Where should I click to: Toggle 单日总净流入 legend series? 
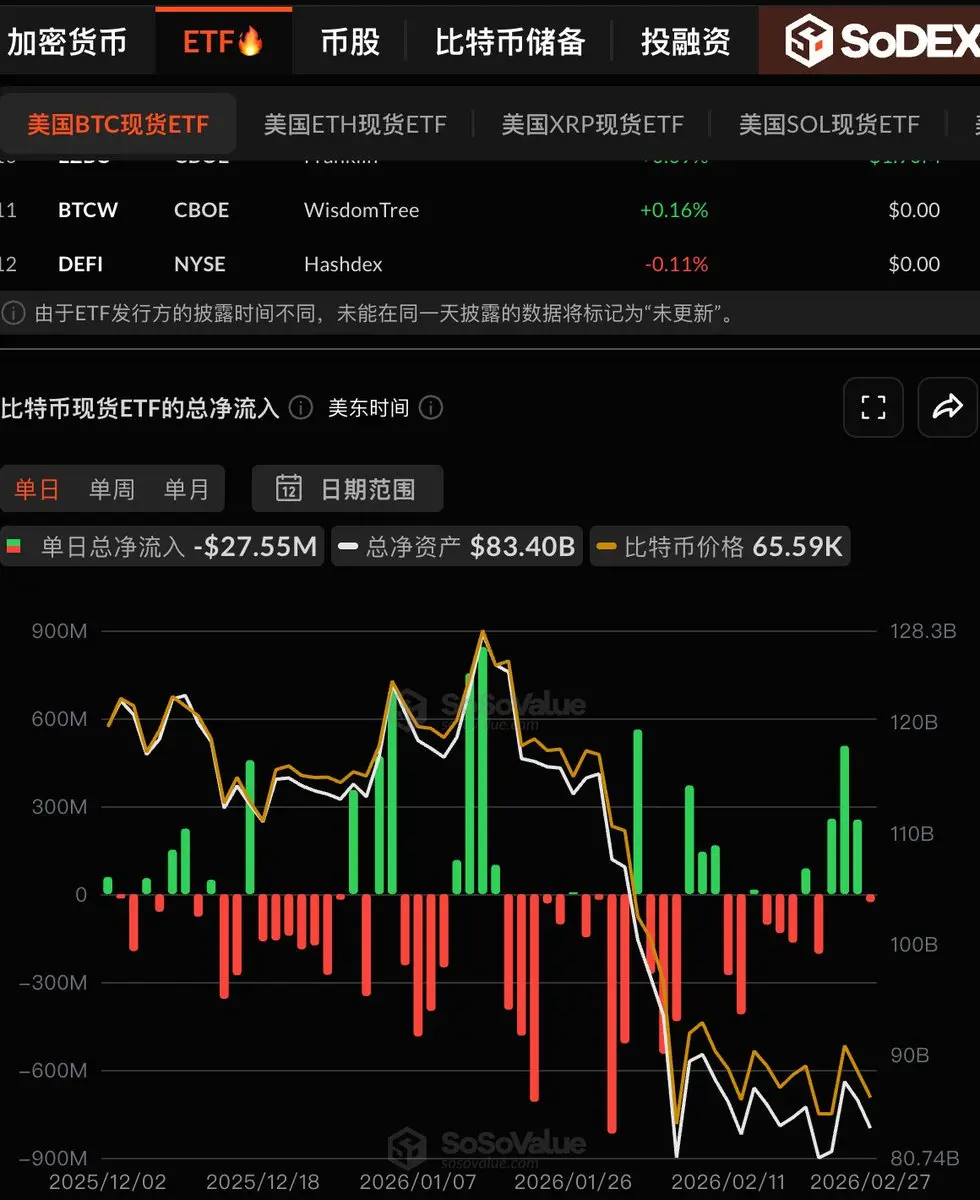click(162, 546)
